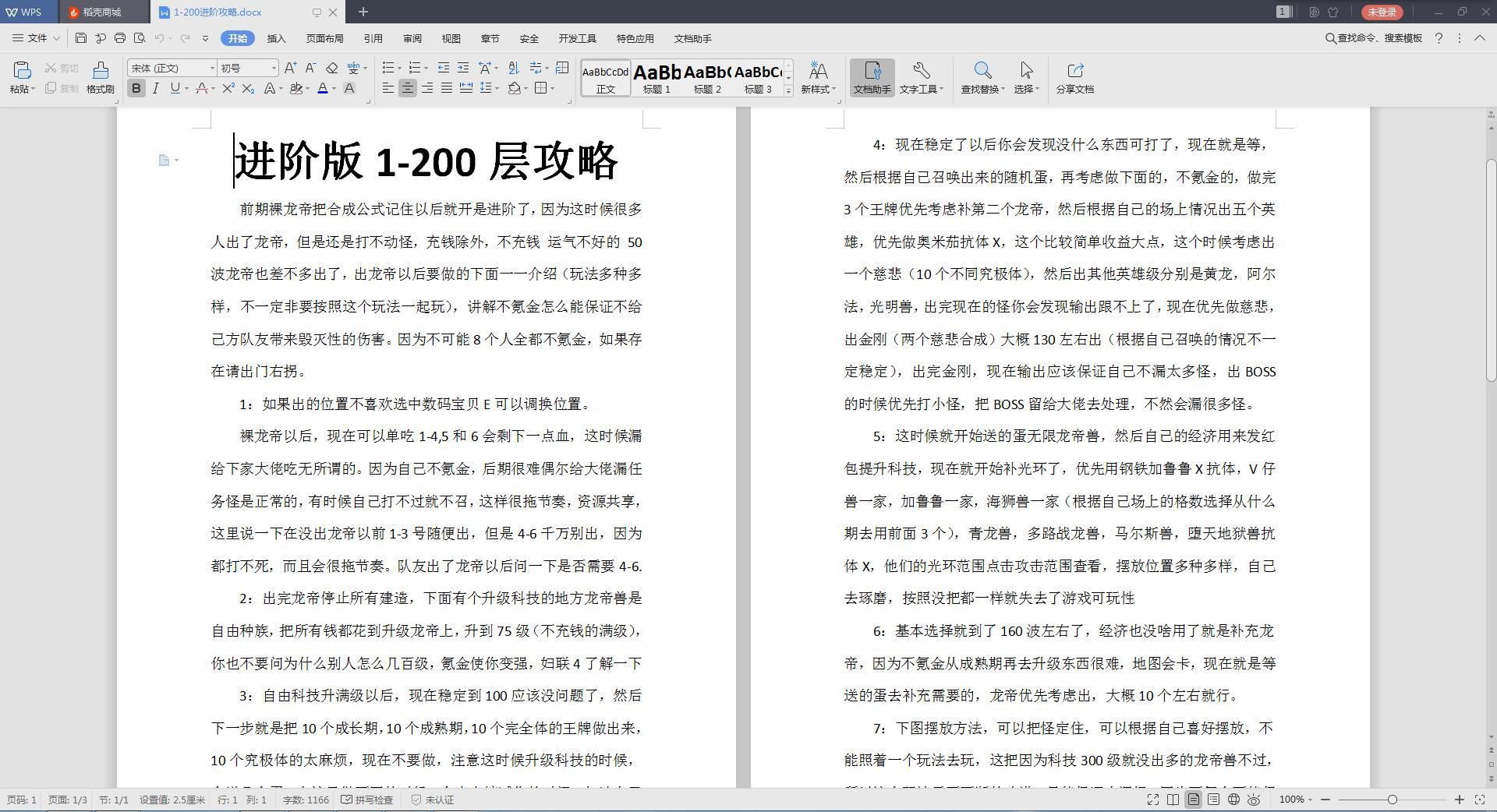
Task: Click the Clear Formatting eraser icon
Action: (331, 68)
